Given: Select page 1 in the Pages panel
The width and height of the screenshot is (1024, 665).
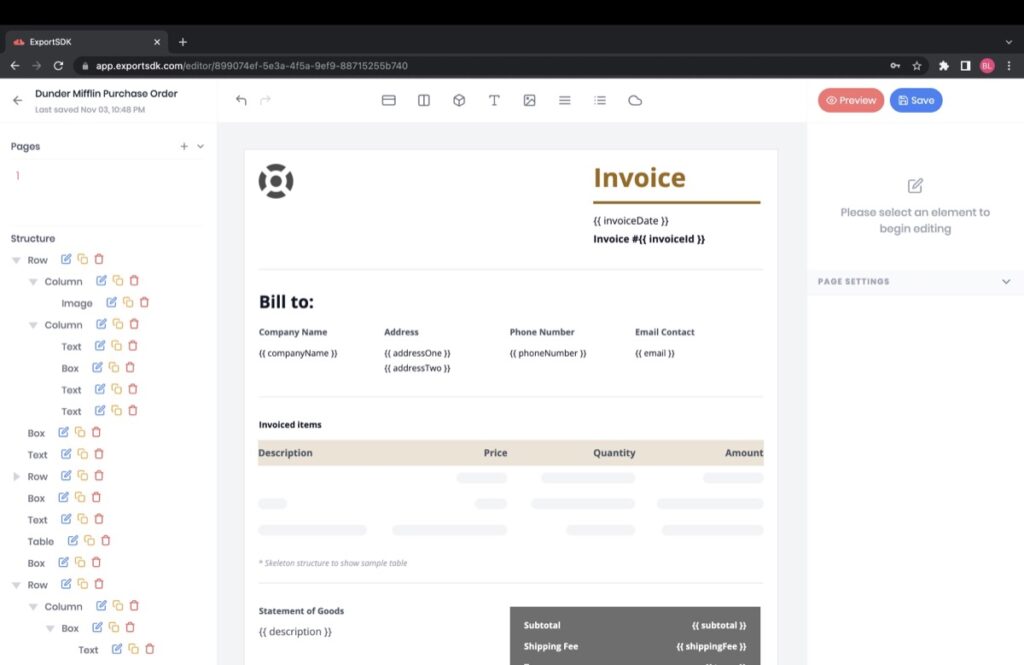Looking at the screenshot, I should point(17,175).
